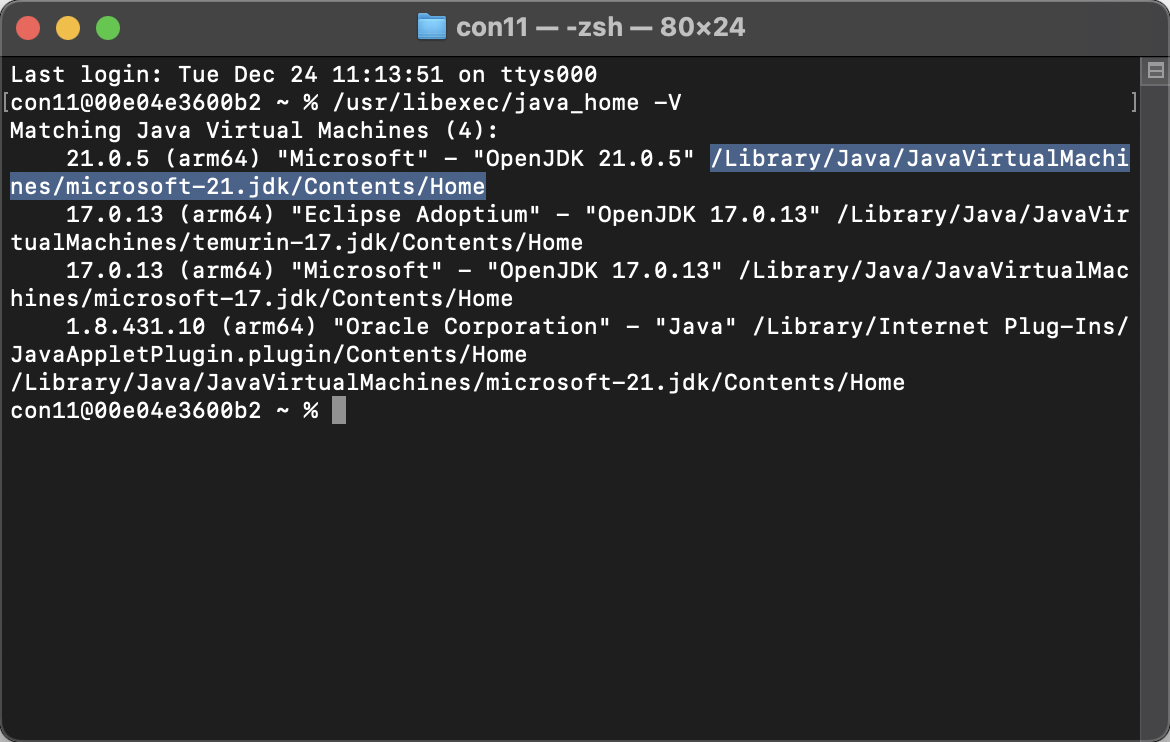Viewport: 1170px width, 742px height.
Task: Click the 'Last login' line at top
Action: click(x=304, y=75)
